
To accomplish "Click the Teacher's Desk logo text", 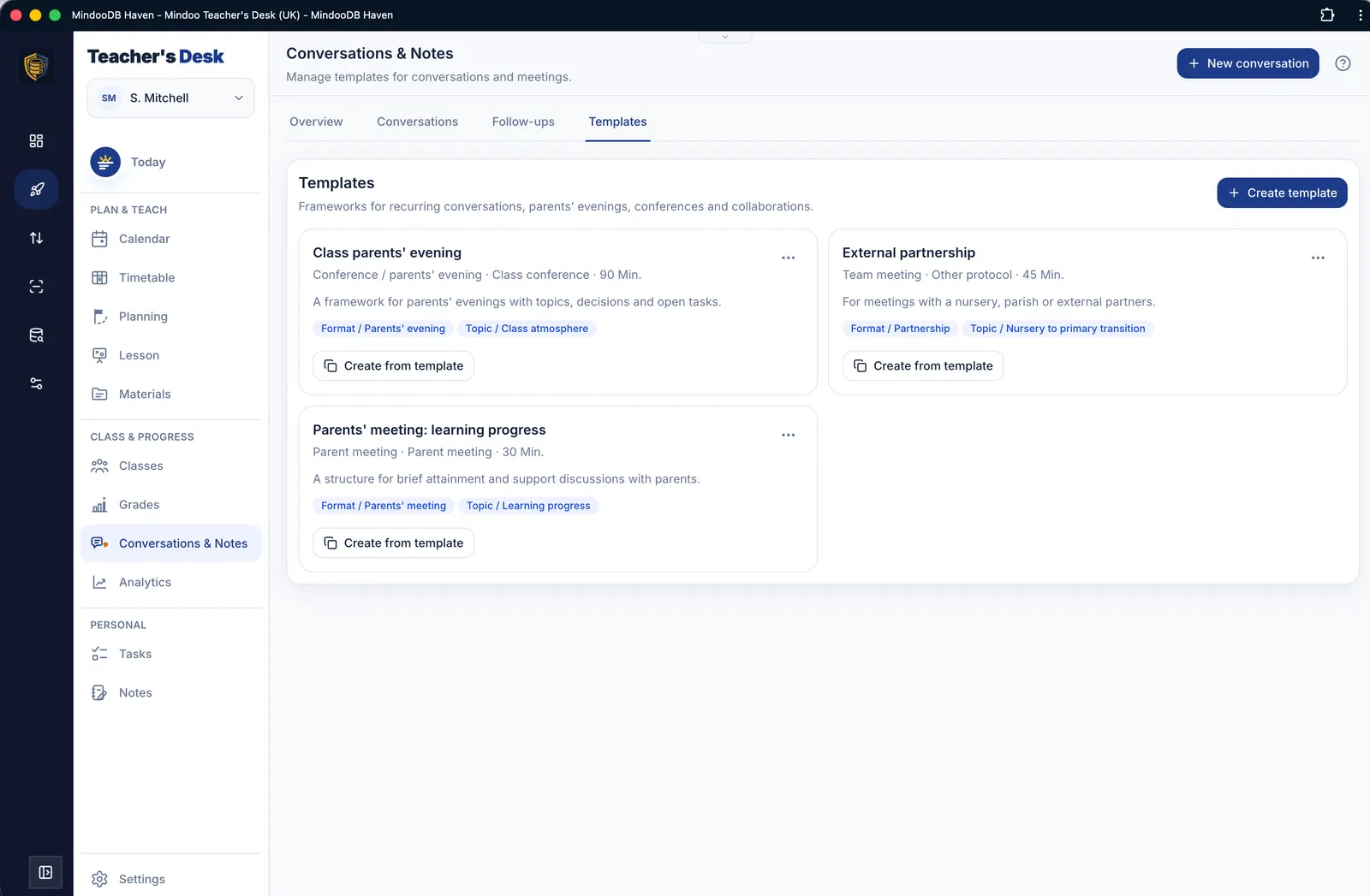I will [x=156, y=56].
